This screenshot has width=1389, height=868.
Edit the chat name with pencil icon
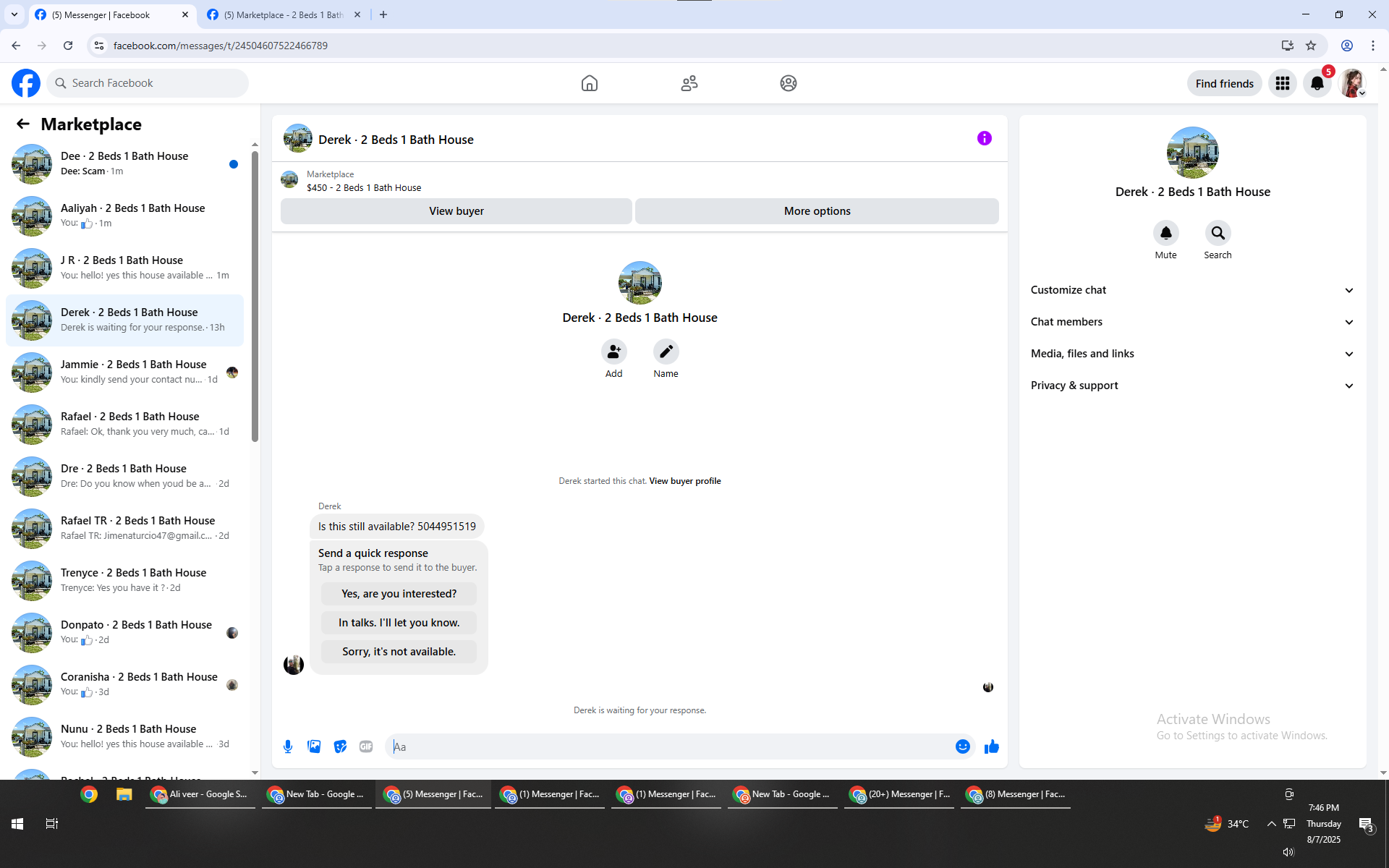(666, 352)
